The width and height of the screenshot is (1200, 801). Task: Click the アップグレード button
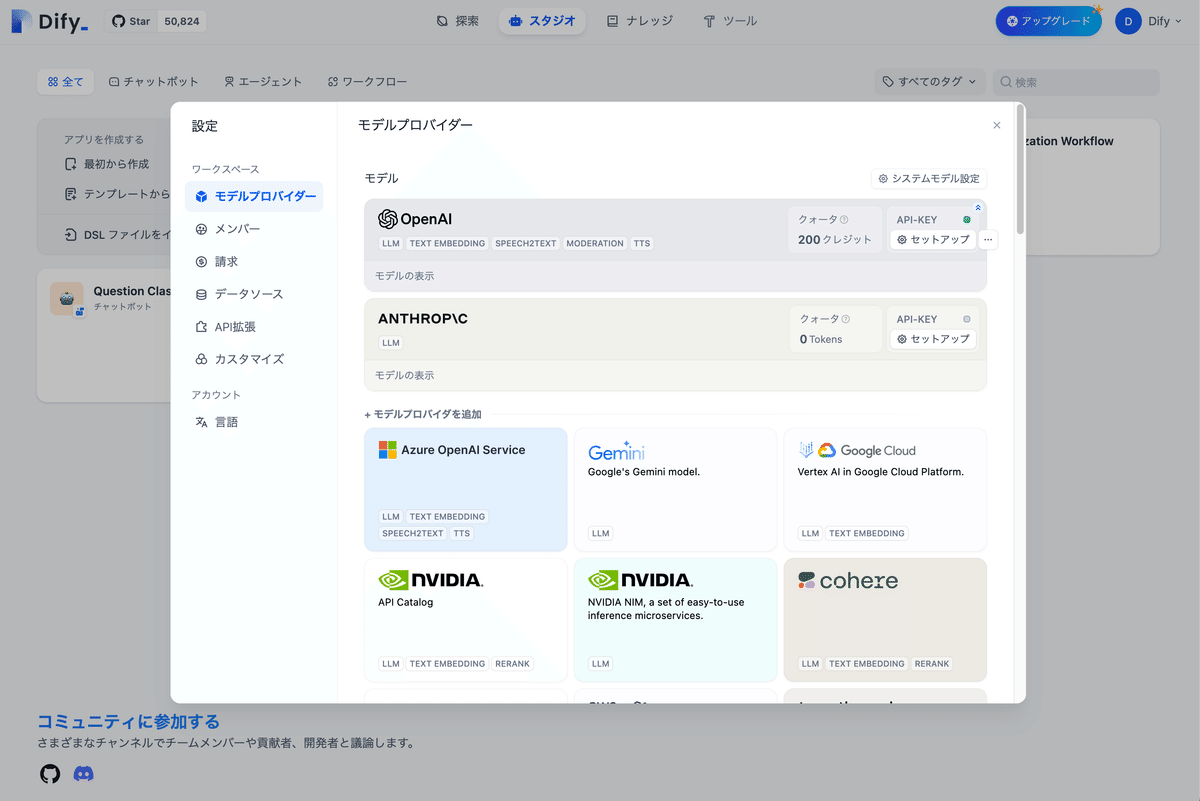(1048, 20)
